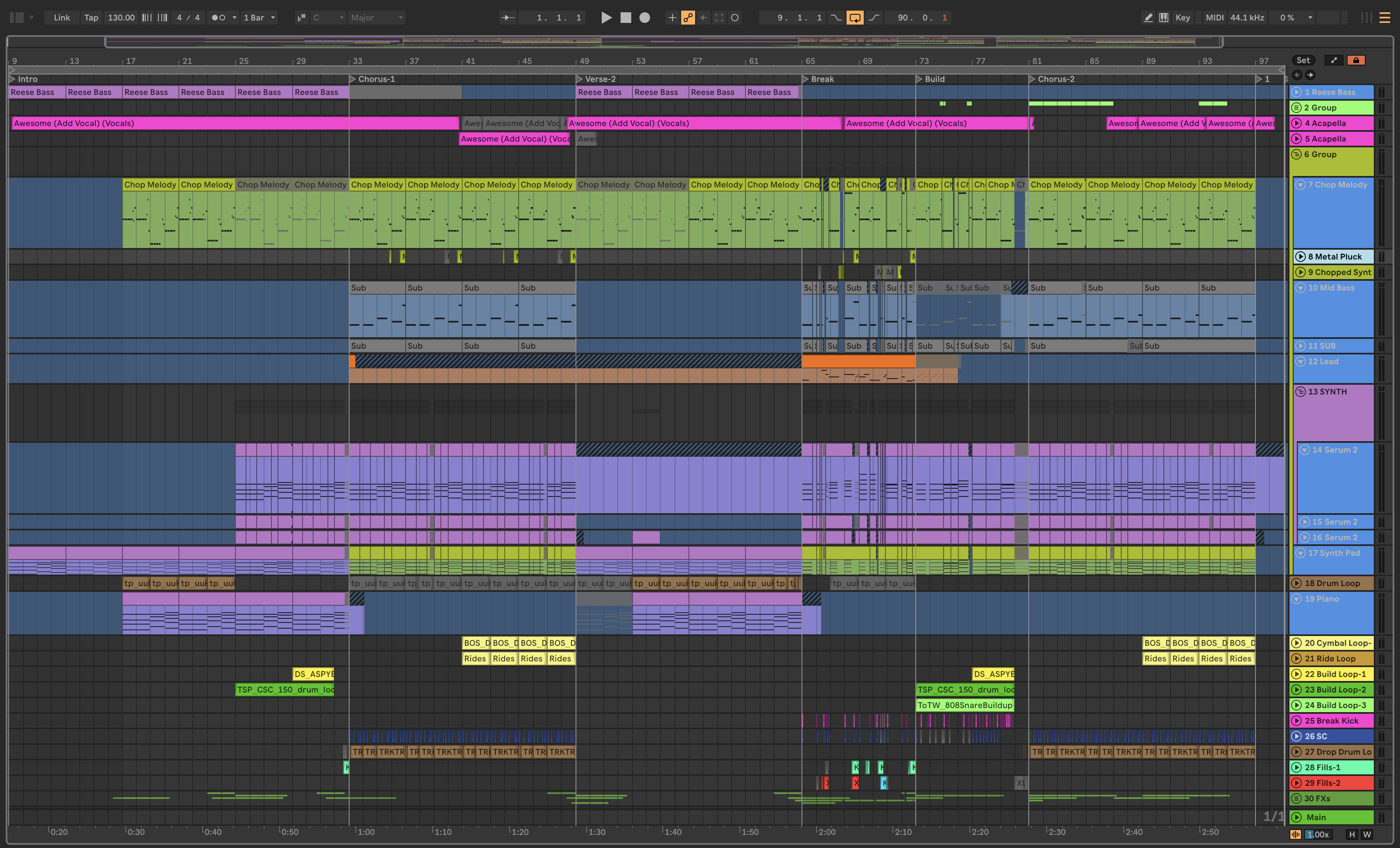Jump to the next locator arrow

pos(1310,75)
